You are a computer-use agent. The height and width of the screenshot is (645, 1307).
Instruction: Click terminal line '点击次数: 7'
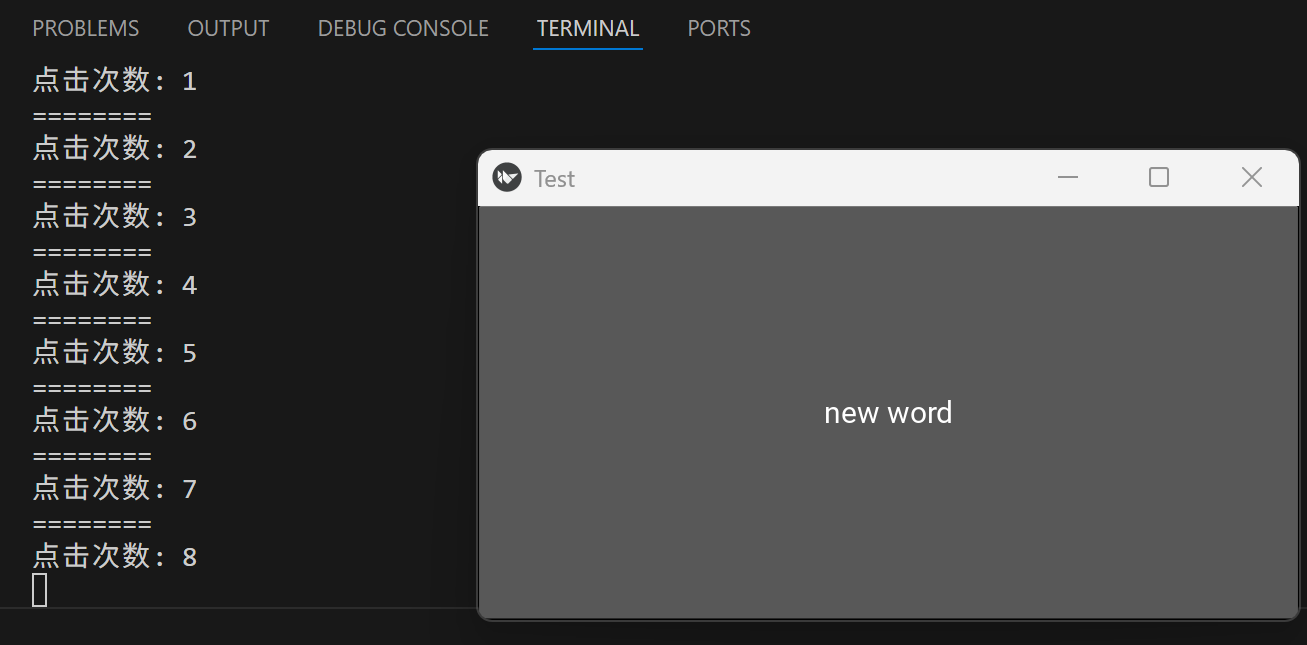point(115,488)
